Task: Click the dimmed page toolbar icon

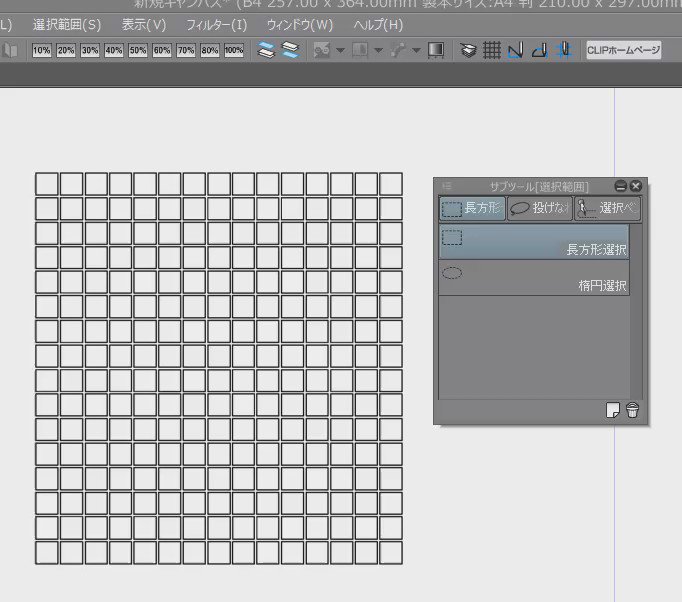Action: [360, 50]
